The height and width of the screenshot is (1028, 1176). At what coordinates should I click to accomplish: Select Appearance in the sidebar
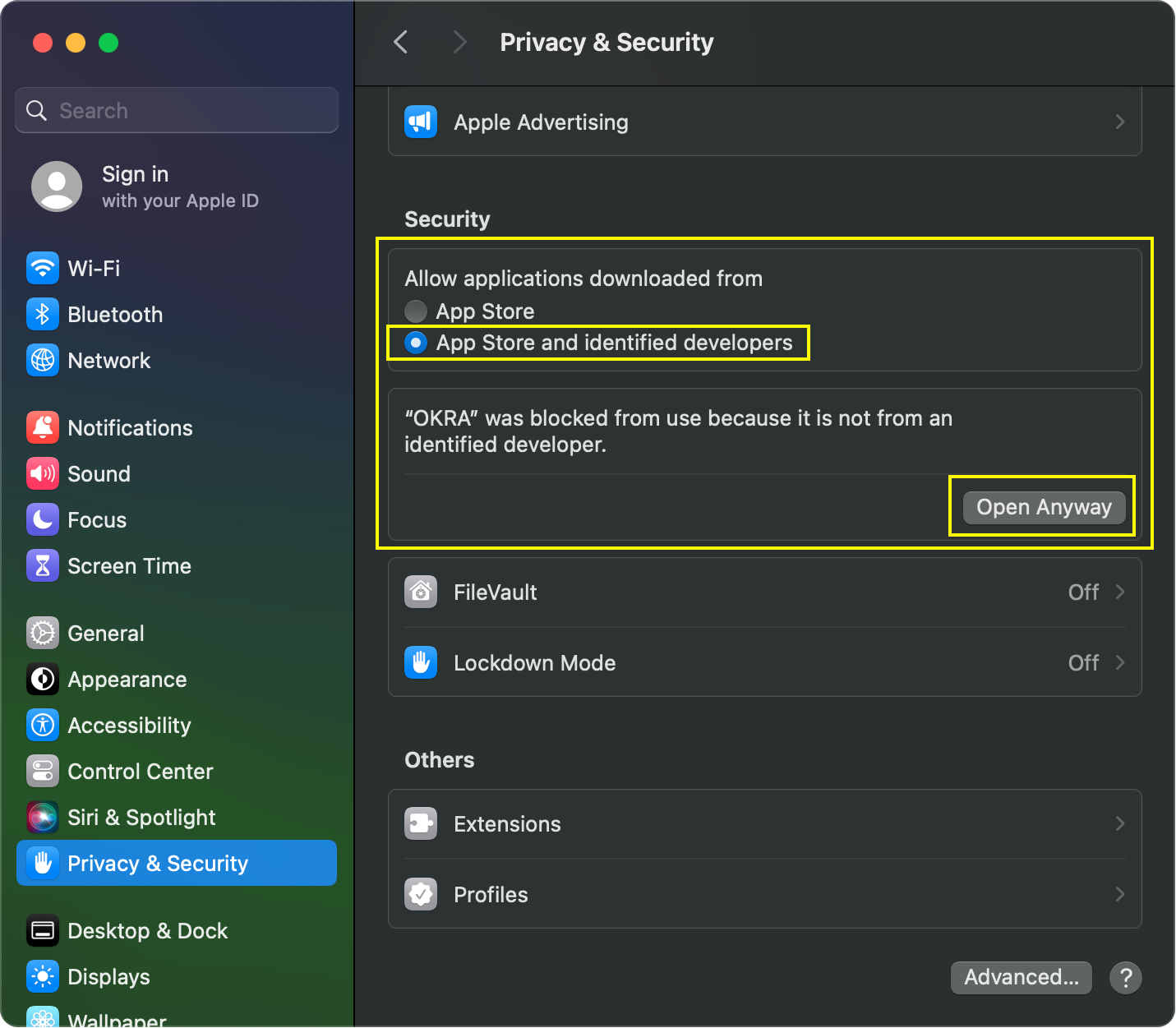click(177, 679)
